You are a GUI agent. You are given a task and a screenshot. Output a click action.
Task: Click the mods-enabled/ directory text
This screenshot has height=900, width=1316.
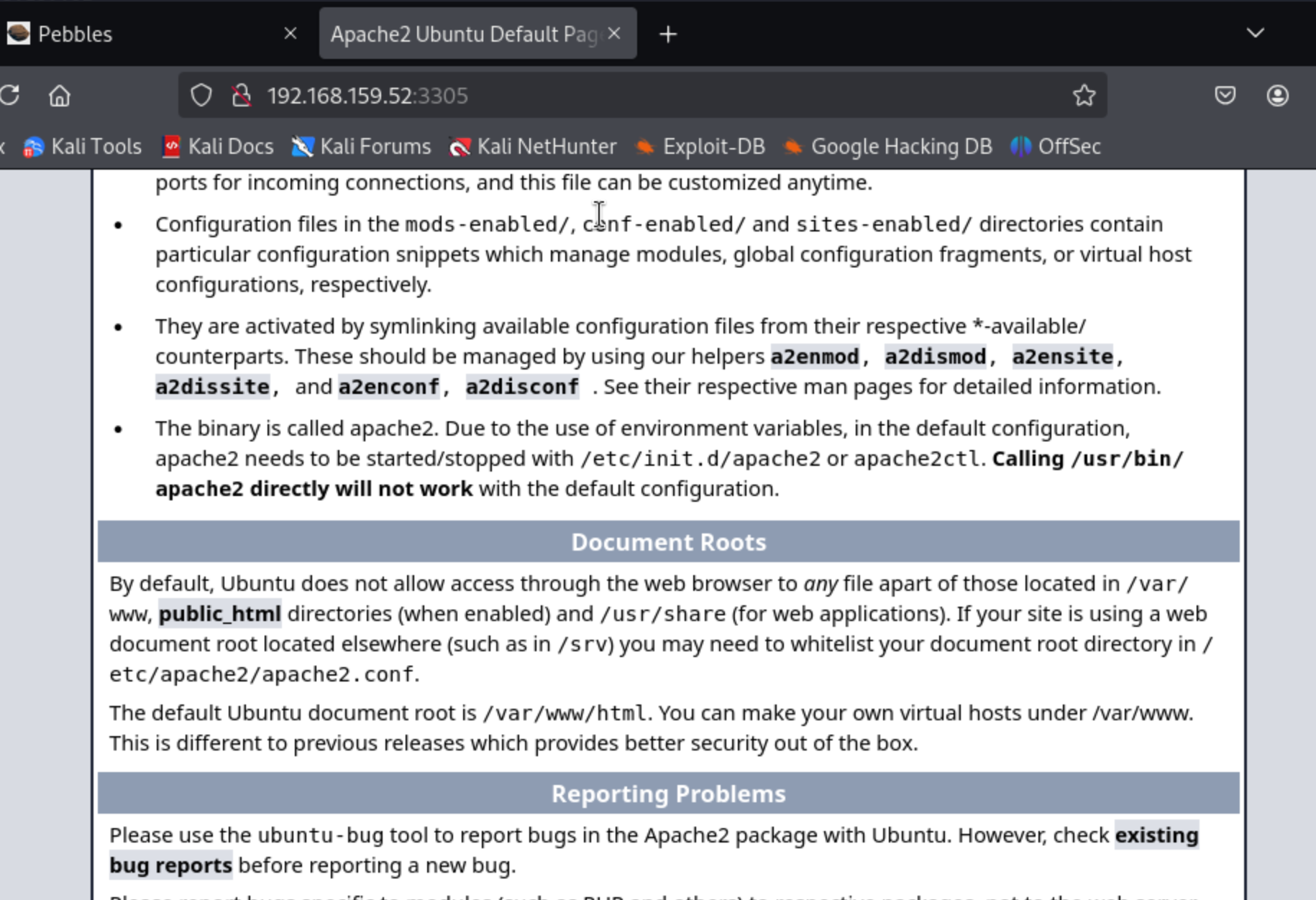click(487, 224)
